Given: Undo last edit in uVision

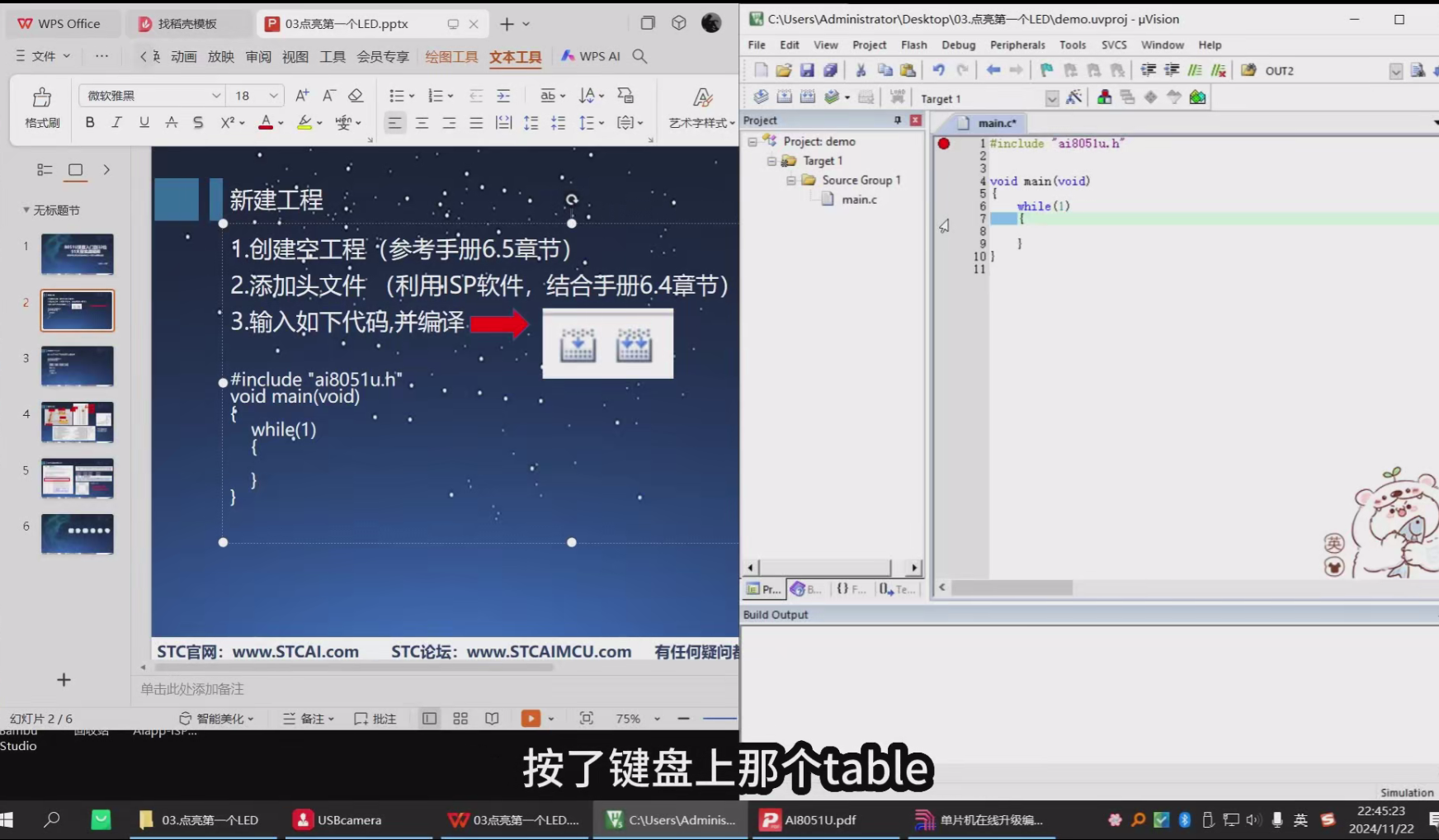Looking at the screenshot, I should click(x=938, y=70).
